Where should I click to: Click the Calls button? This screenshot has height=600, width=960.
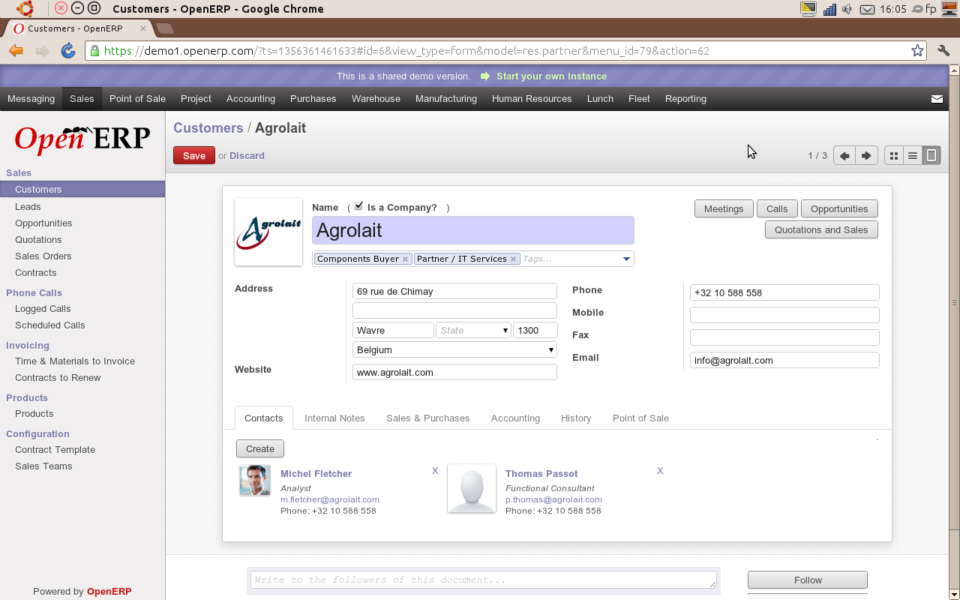tap(777, 209)
